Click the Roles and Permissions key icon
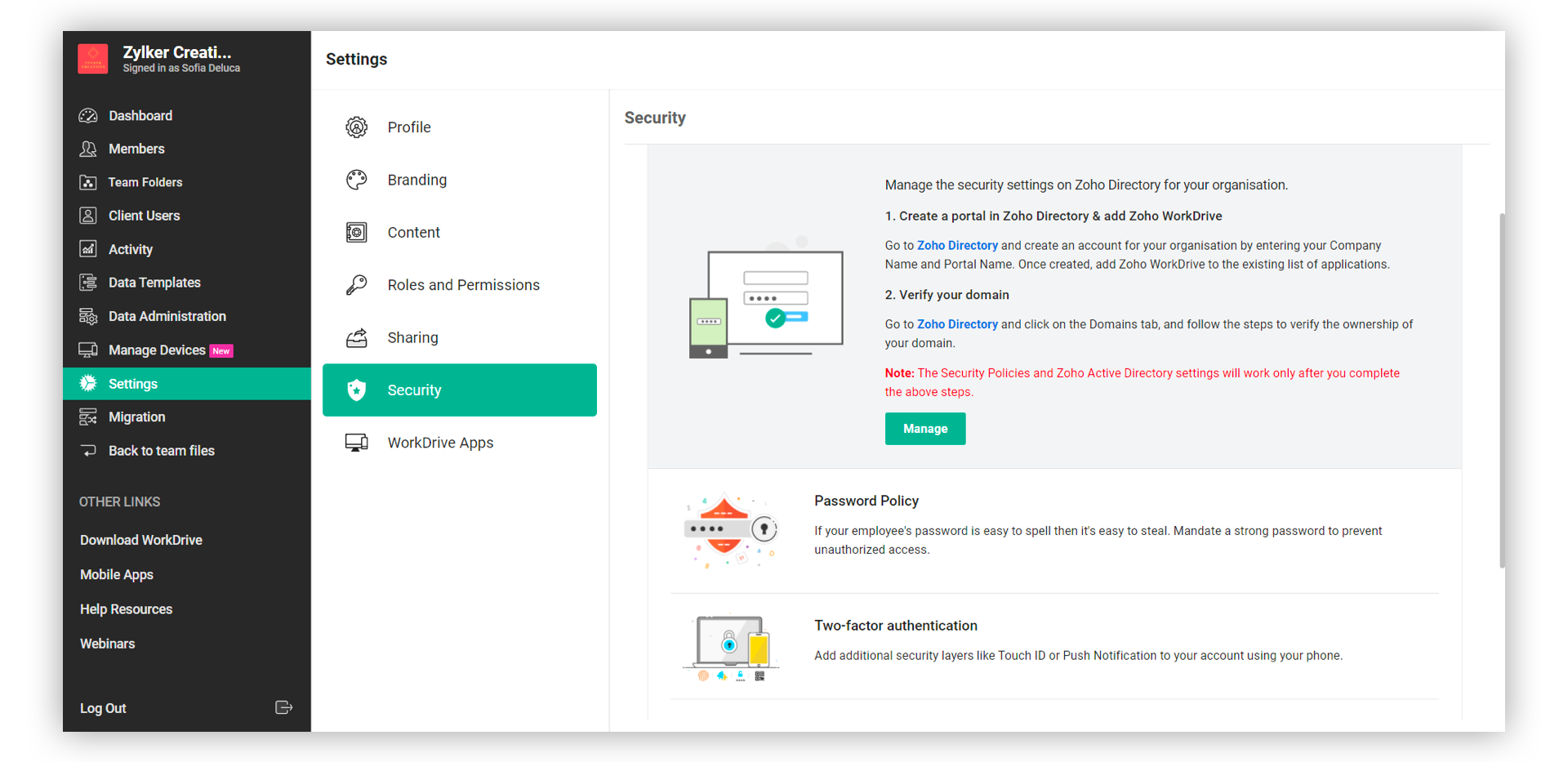This screenshot has width=1568, height=762. (357, 285)
